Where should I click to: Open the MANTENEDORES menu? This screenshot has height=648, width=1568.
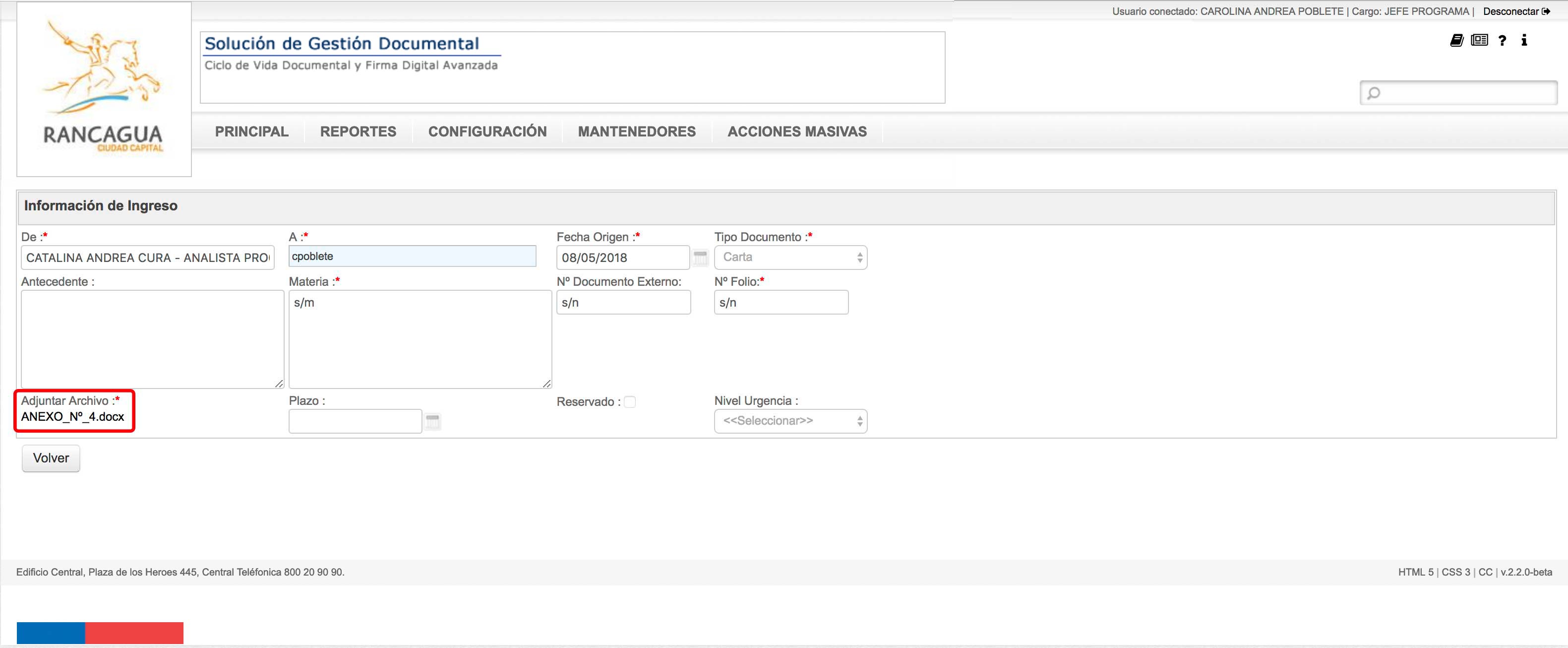[x=637, y=131]
